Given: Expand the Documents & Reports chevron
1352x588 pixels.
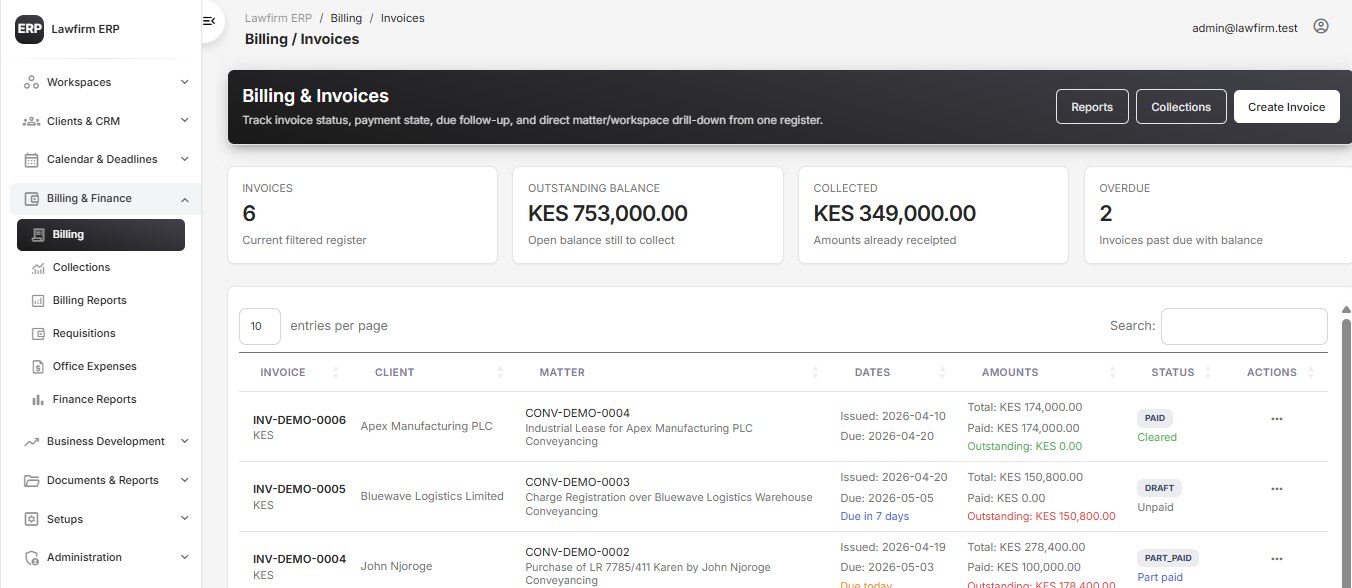Looking at the screenshot, I should (184, 480).
